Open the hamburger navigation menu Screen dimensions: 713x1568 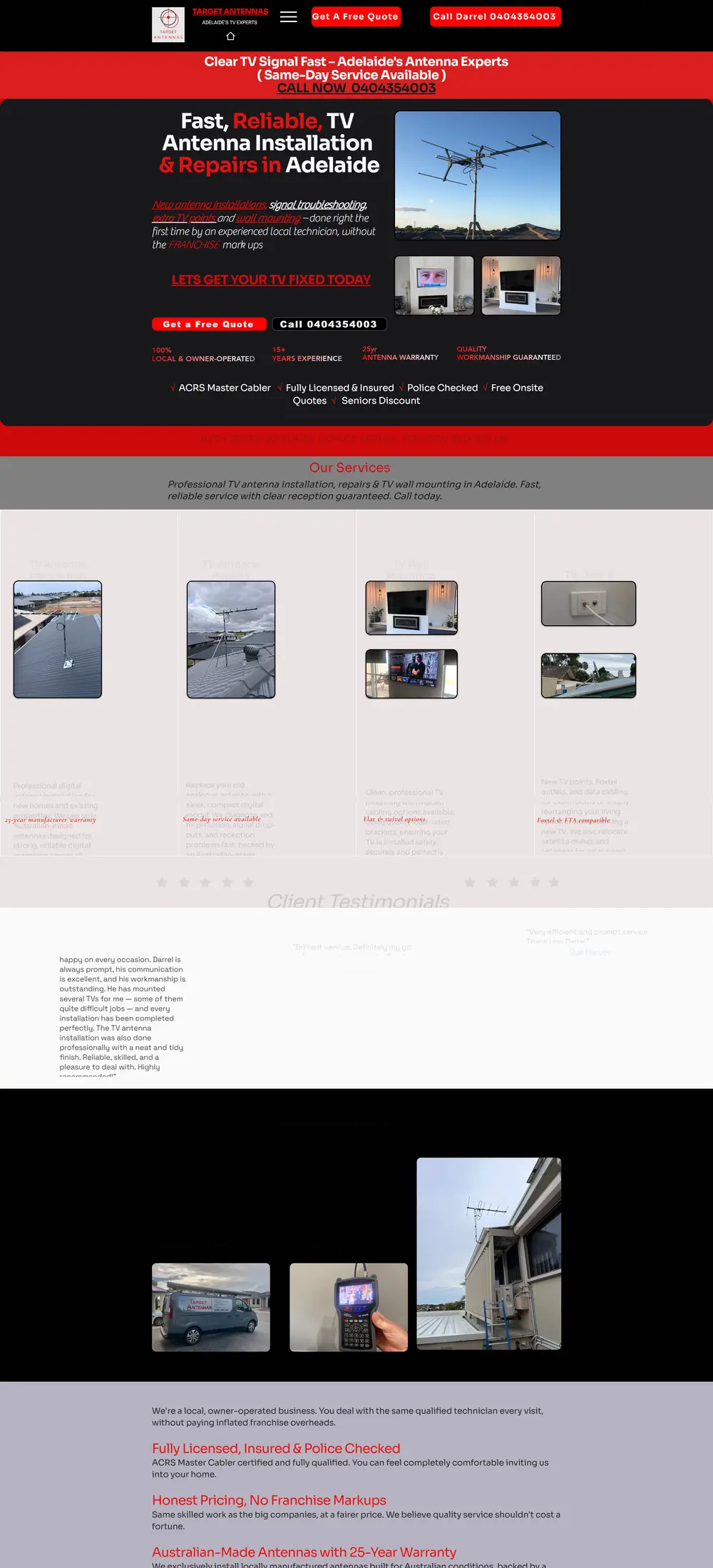click(288, 17)
